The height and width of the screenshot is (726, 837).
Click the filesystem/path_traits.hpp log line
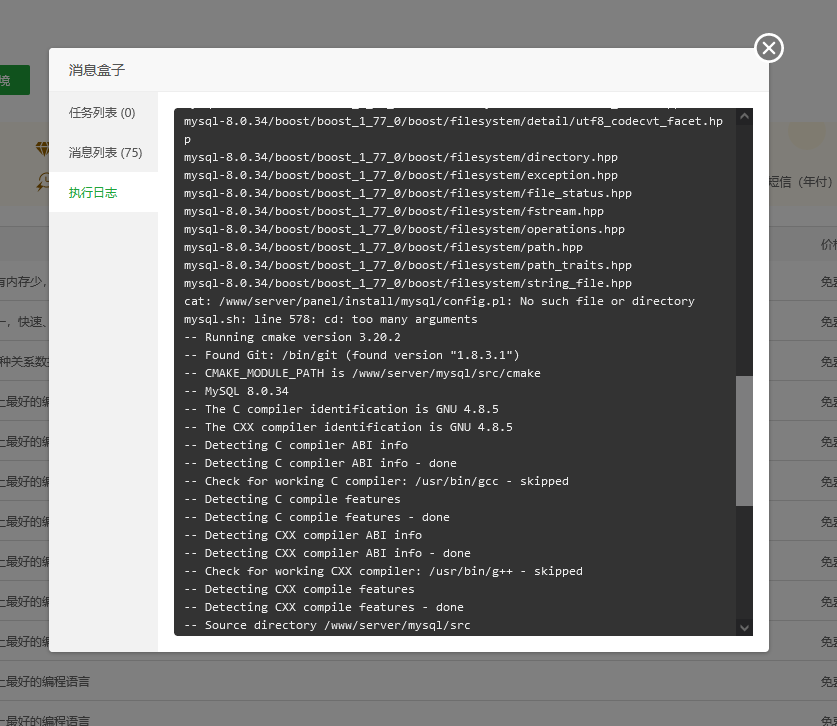407,265
